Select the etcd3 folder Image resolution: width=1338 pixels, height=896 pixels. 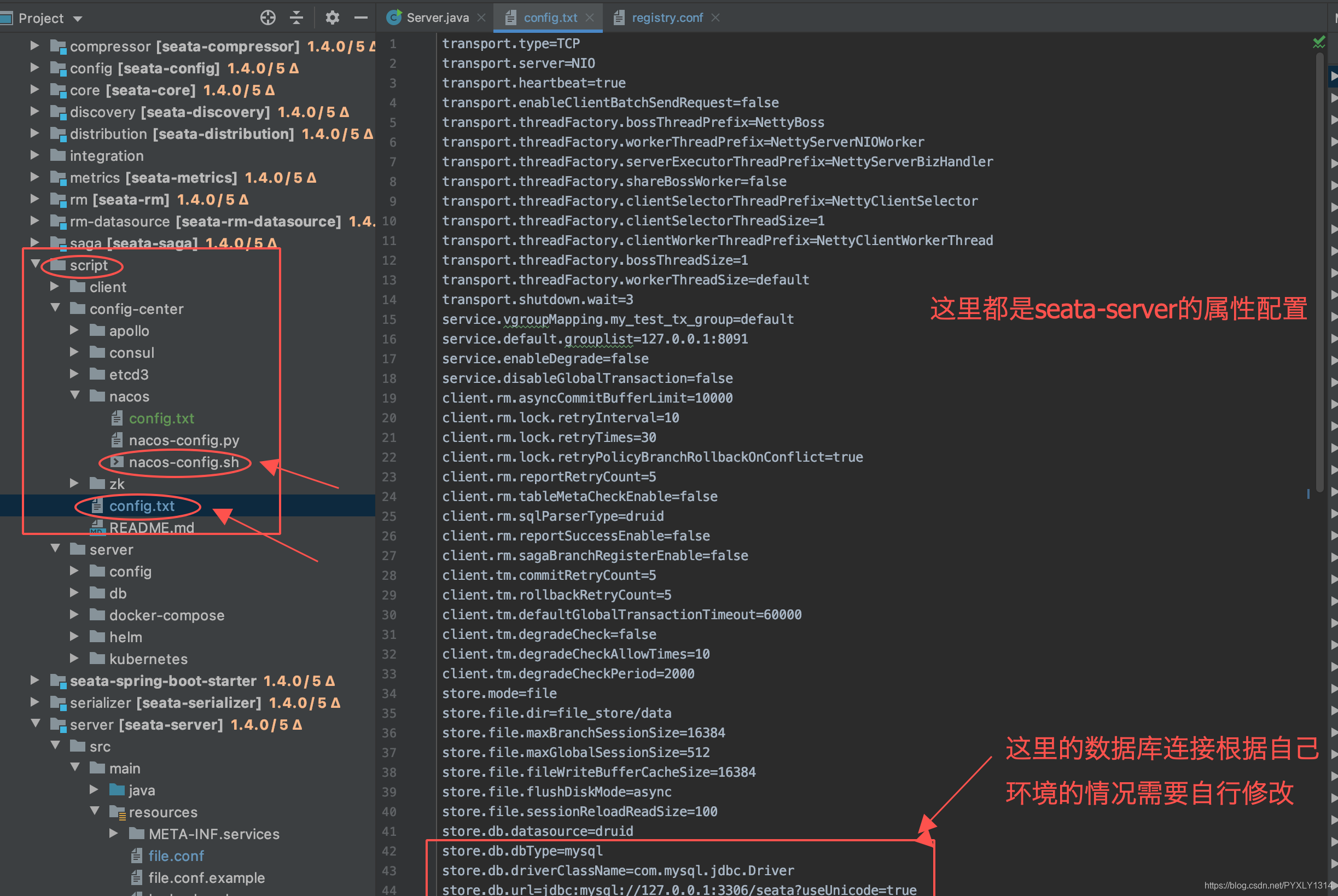(x=129, y=374)
